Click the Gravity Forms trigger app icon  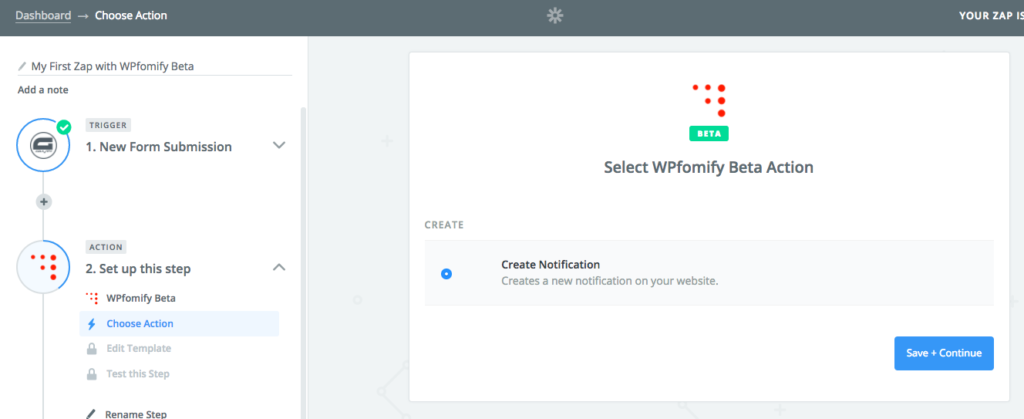point(43,145)
